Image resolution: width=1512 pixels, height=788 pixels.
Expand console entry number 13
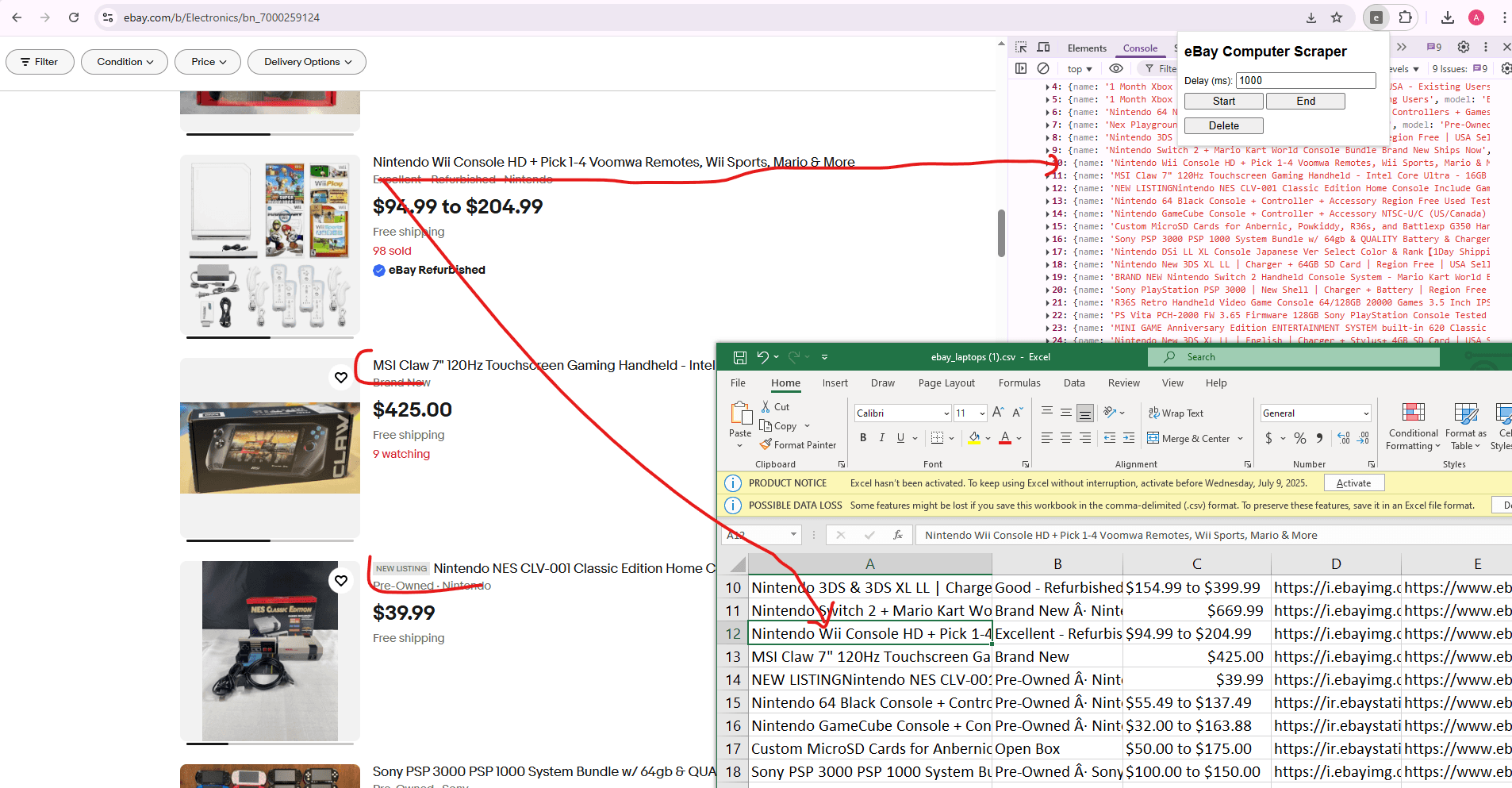tap(1048, 202)
